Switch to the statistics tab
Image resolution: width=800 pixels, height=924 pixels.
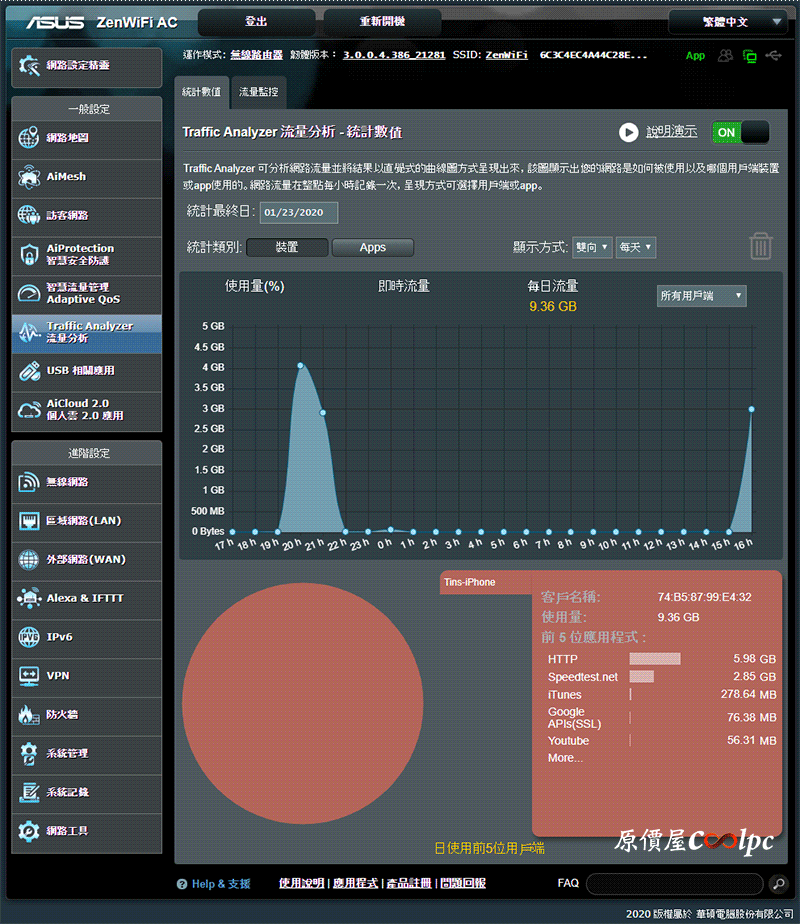tap(201, 92)
